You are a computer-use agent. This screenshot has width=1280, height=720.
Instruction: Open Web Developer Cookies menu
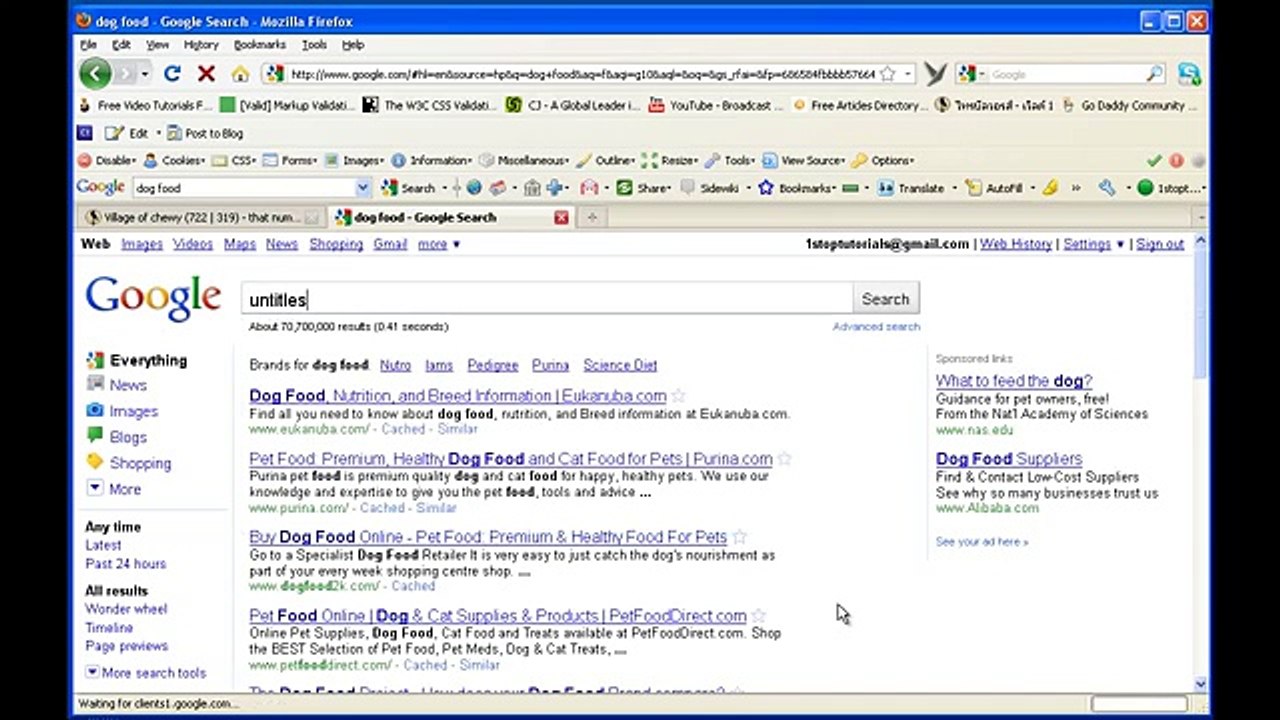174,160
